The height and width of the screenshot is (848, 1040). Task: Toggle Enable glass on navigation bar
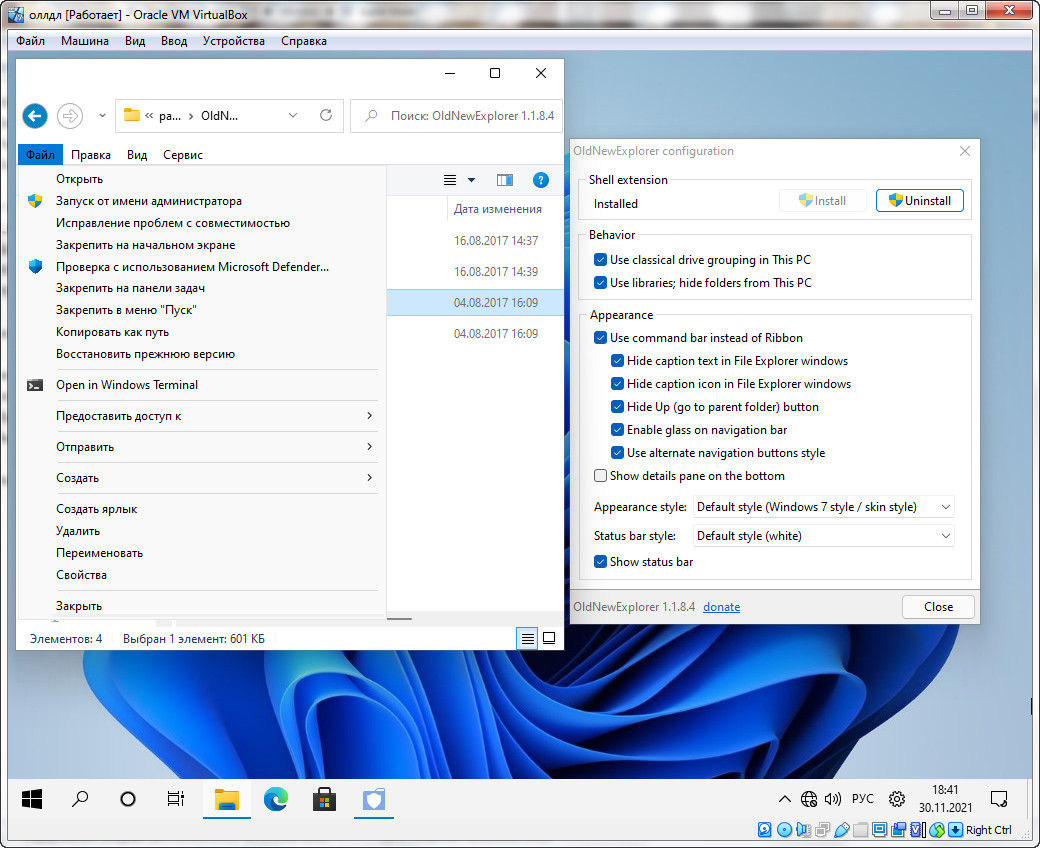point(618,430)
